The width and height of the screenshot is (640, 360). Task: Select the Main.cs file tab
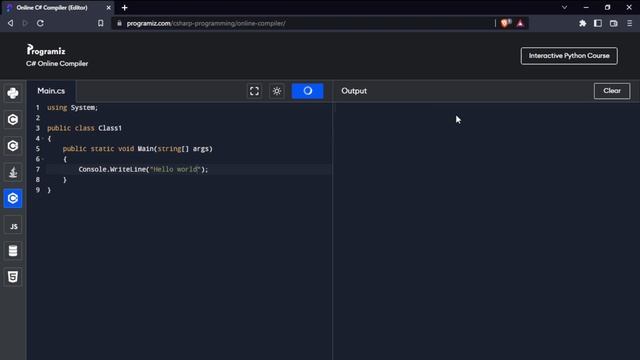click(x=51, y=91)
